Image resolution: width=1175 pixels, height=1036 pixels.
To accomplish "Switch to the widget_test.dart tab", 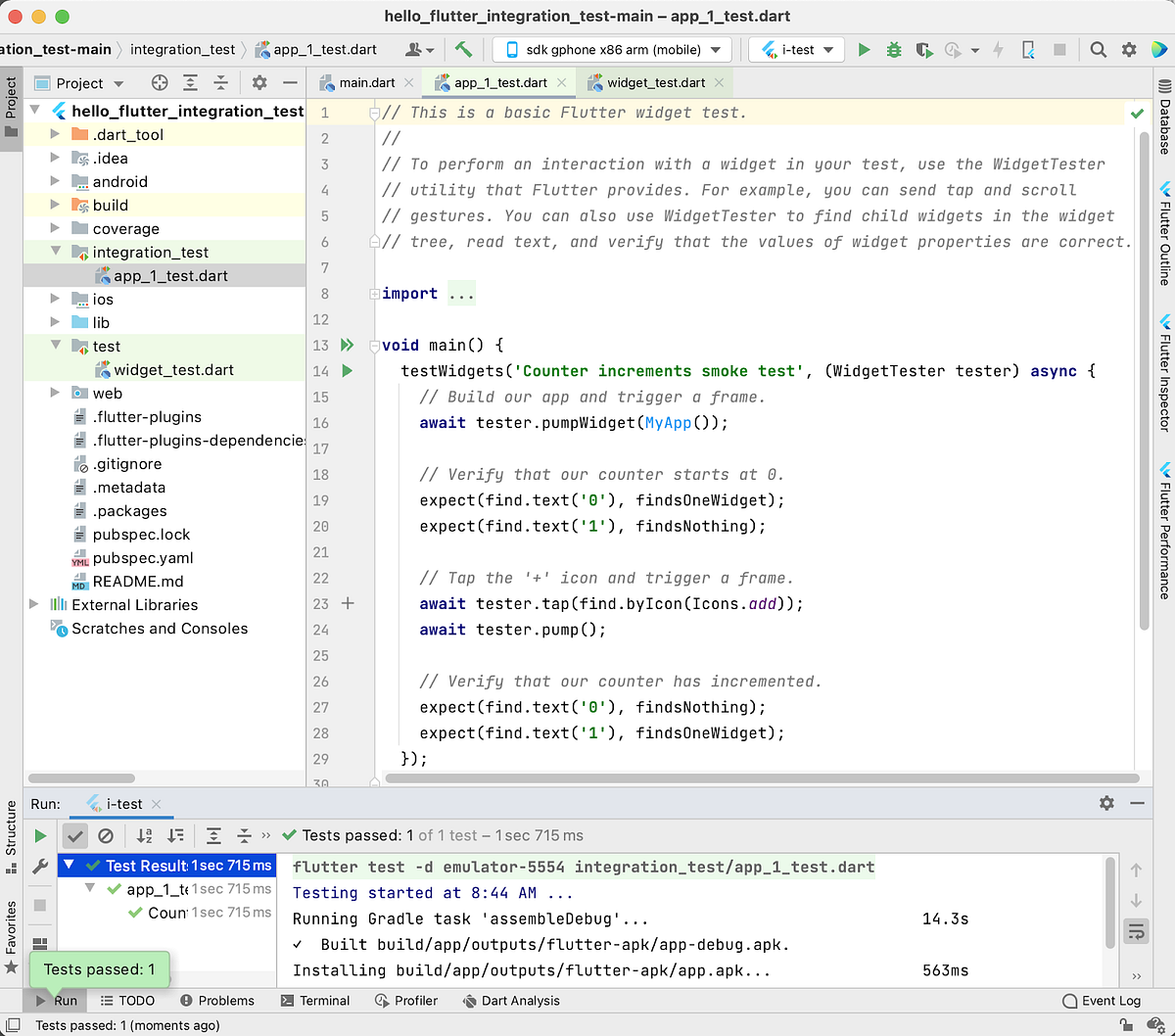I will [655, 83].
